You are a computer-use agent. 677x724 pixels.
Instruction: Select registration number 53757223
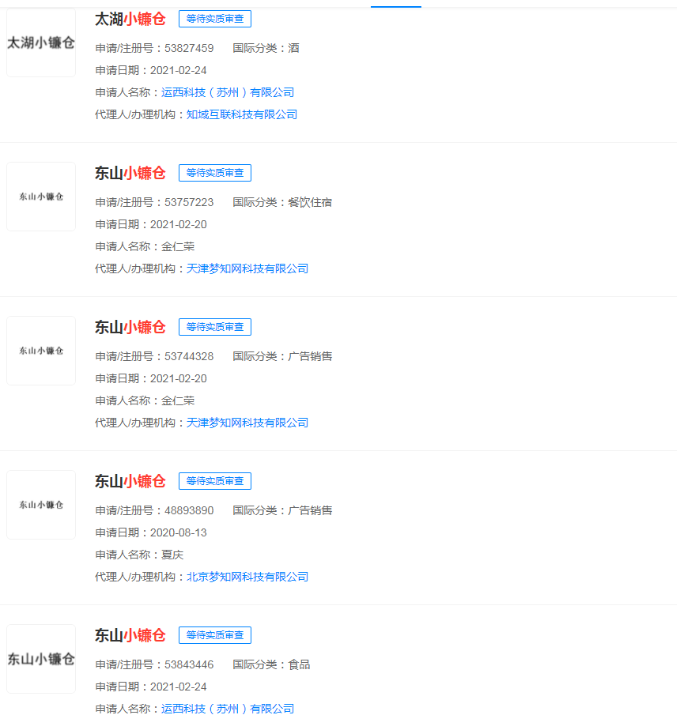point(189,202)
